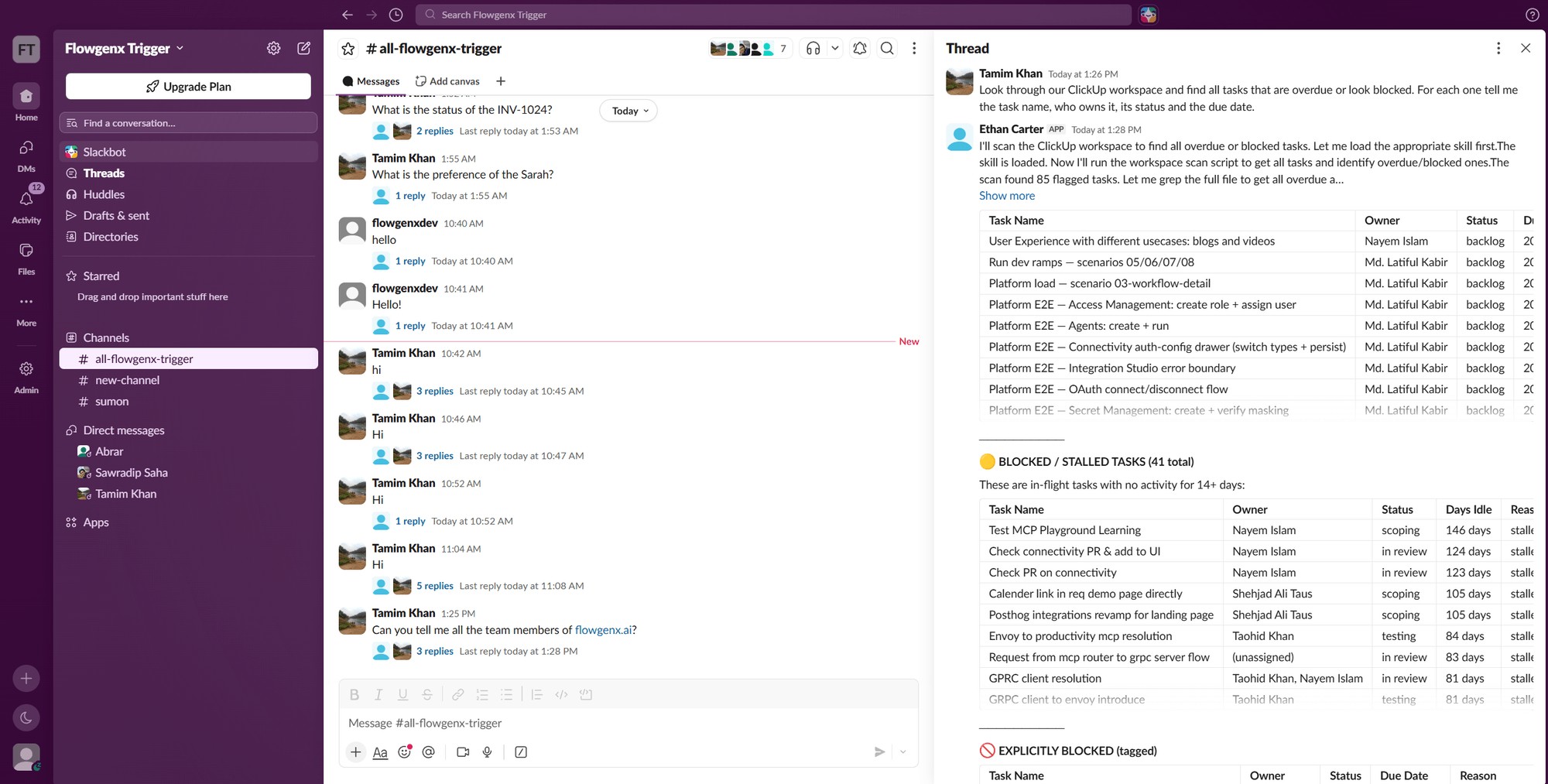Open the History clock icon
Image resolution: width=1548 pixels, height=784 pixels.
pos(396,15)
